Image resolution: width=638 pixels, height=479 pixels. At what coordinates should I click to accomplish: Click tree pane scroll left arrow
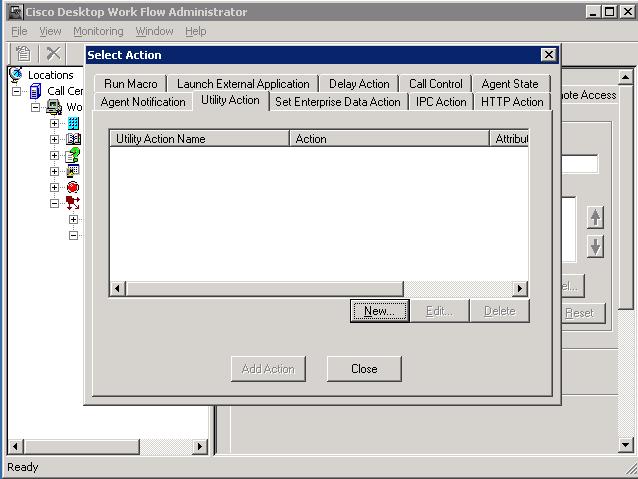(15, 446)
